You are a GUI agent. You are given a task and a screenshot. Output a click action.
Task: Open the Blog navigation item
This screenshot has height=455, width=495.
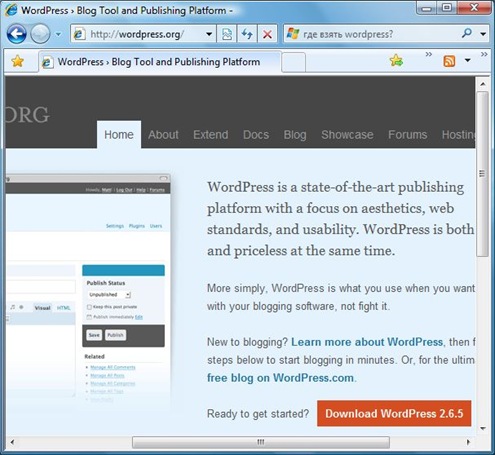coord(295,135)
